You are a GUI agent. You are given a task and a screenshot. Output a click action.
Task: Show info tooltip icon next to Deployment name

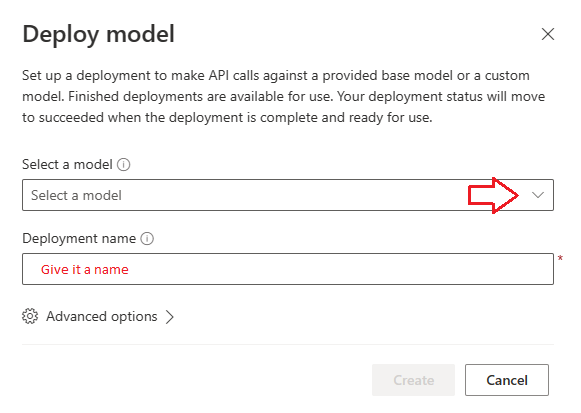[147, 239]
